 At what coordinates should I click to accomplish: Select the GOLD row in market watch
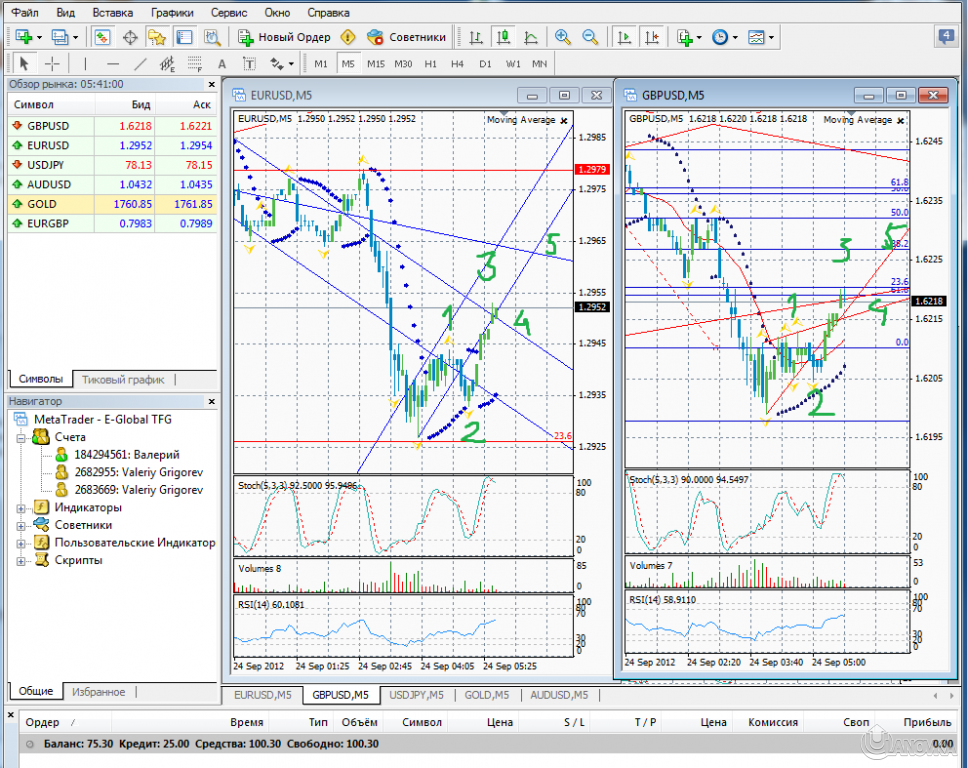tap(110, 204)
